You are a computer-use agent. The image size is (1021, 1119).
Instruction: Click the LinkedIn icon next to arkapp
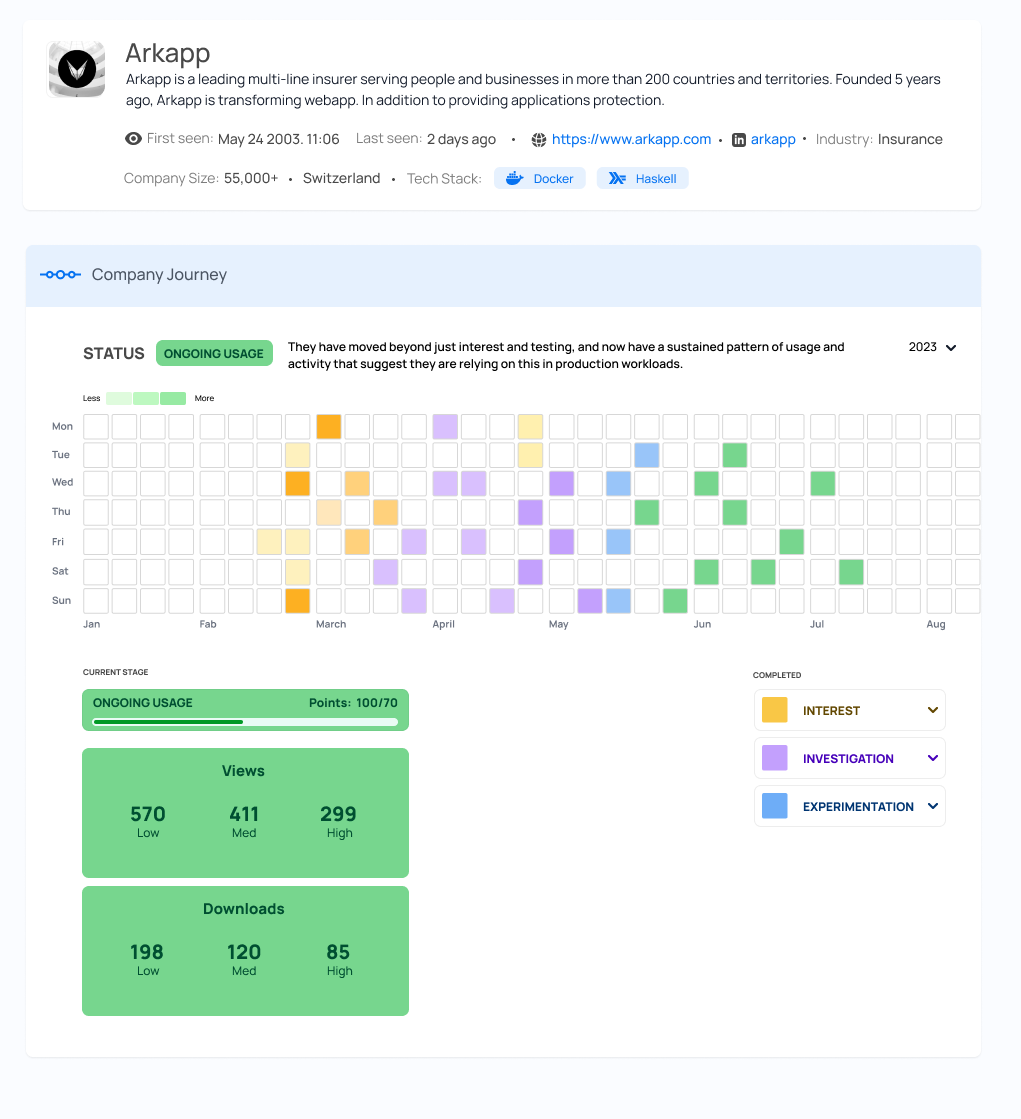click(x=739, y=140)
